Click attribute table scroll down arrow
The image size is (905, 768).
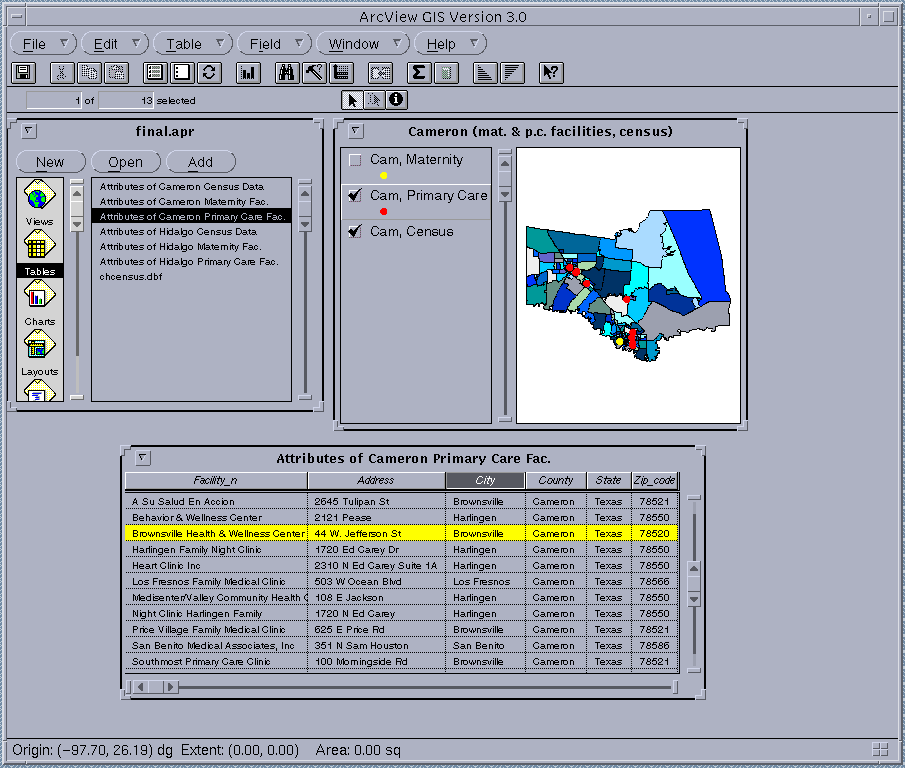(694, 599)
